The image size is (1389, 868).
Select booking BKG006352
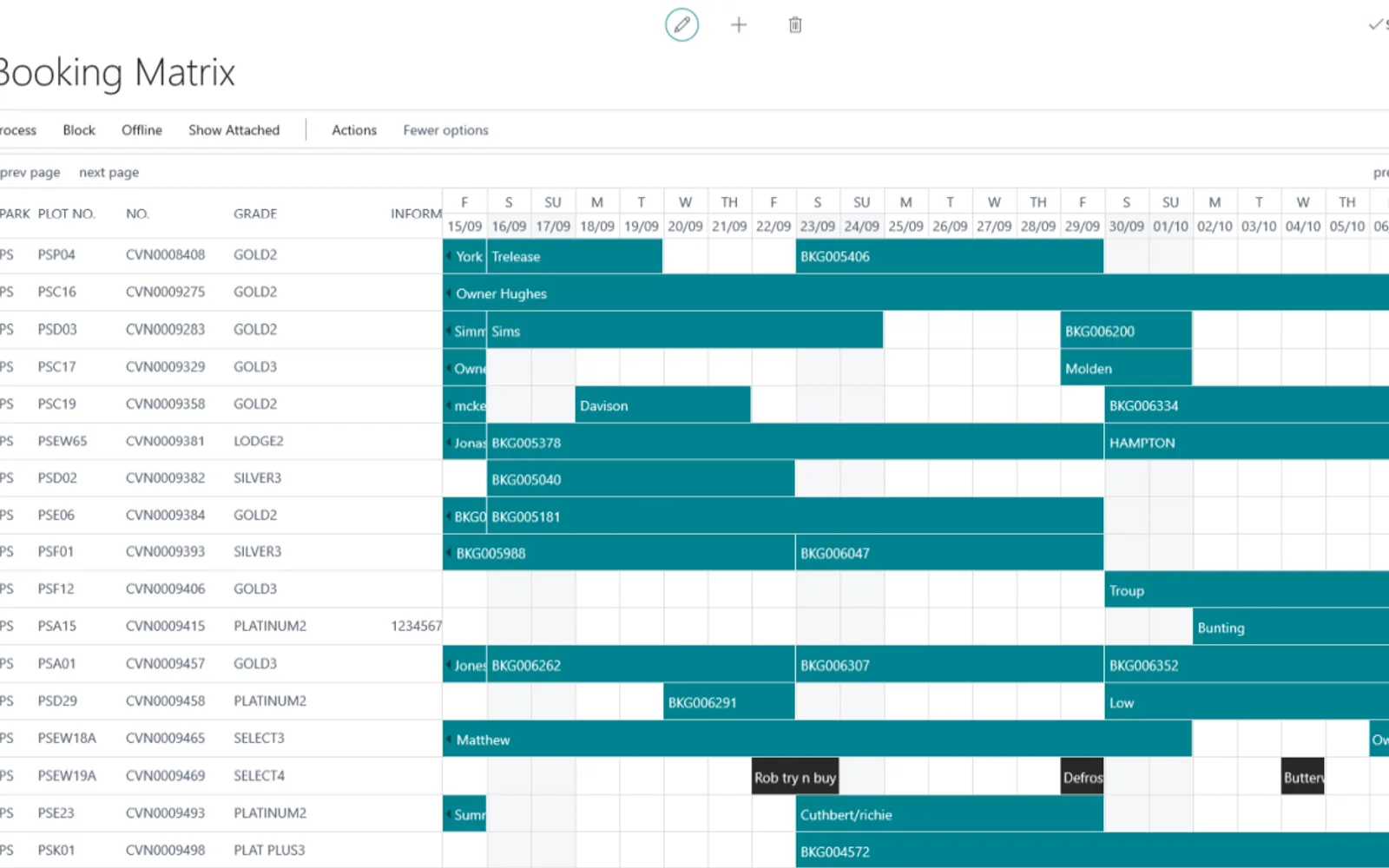[1247, 666]
